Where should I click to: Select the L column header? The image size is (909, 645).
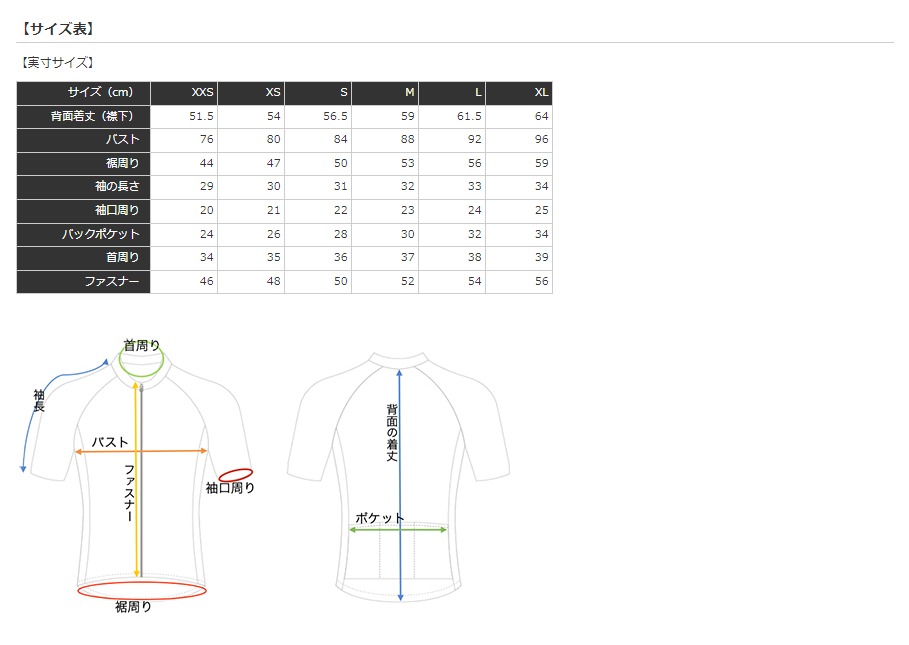(x=452, y=93)
